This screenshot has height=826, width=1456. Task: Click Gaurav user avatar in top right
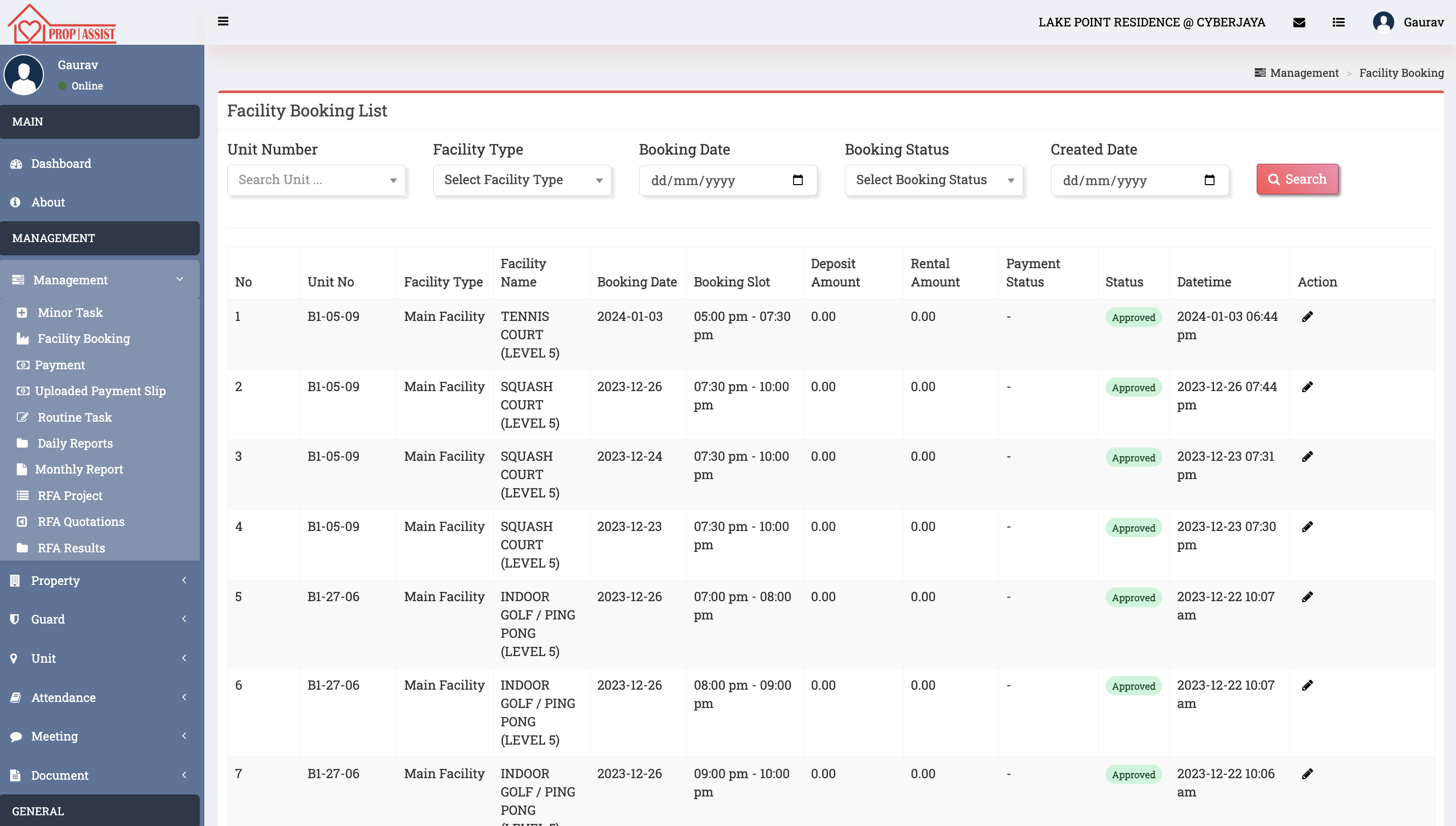click(x=1383, y=22)
